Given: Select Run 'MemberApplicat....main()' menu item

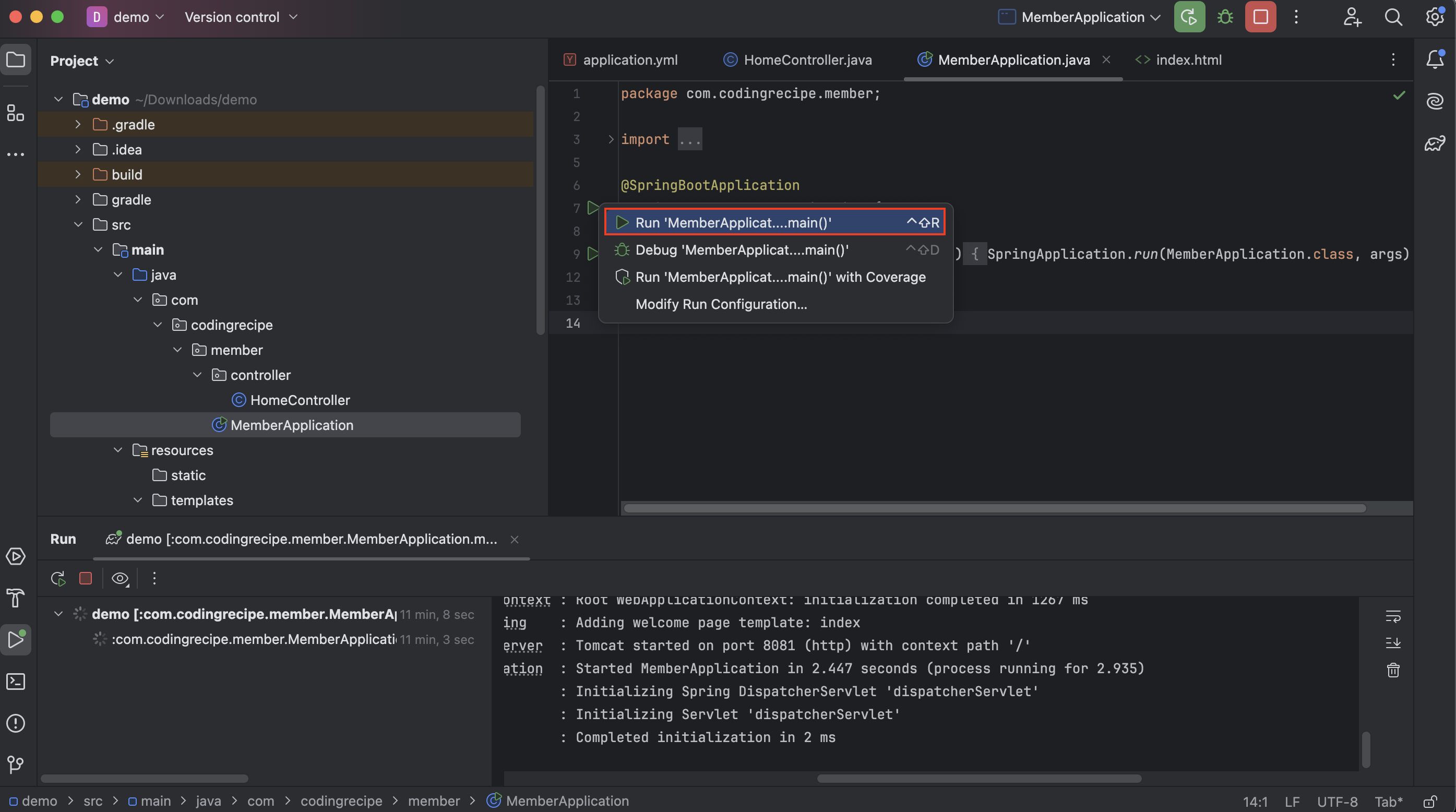Looking at the screenshot, I should click(x=775, y=222).
